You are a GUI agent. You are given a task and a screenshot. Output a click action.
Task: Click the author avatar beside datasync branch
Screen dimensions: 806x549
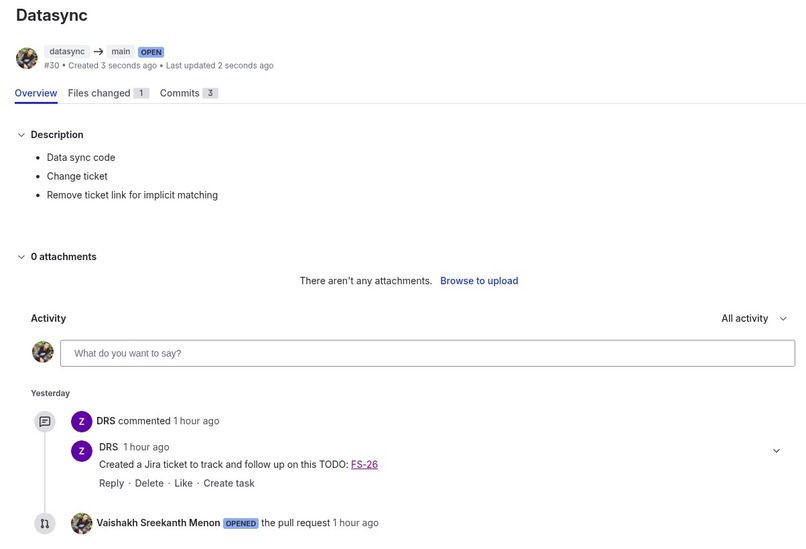[x=27, y=58]
